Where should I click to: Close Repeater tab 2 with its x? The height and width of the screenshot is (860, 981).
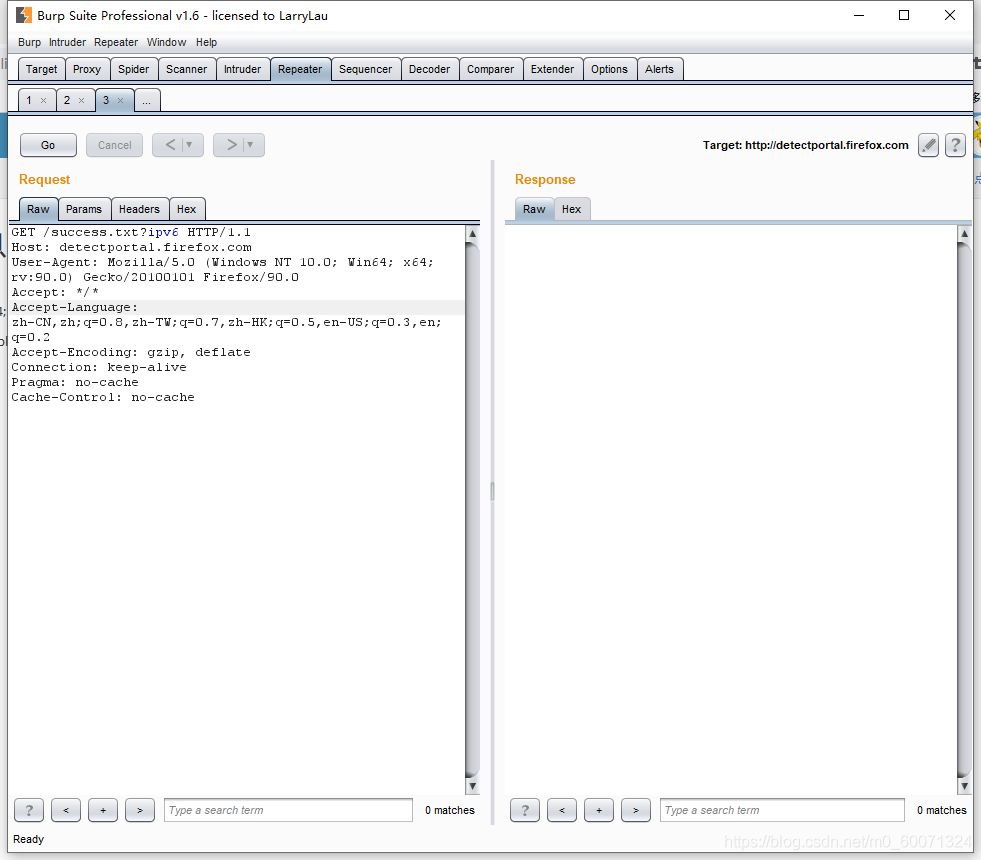(x=81, y=101)
